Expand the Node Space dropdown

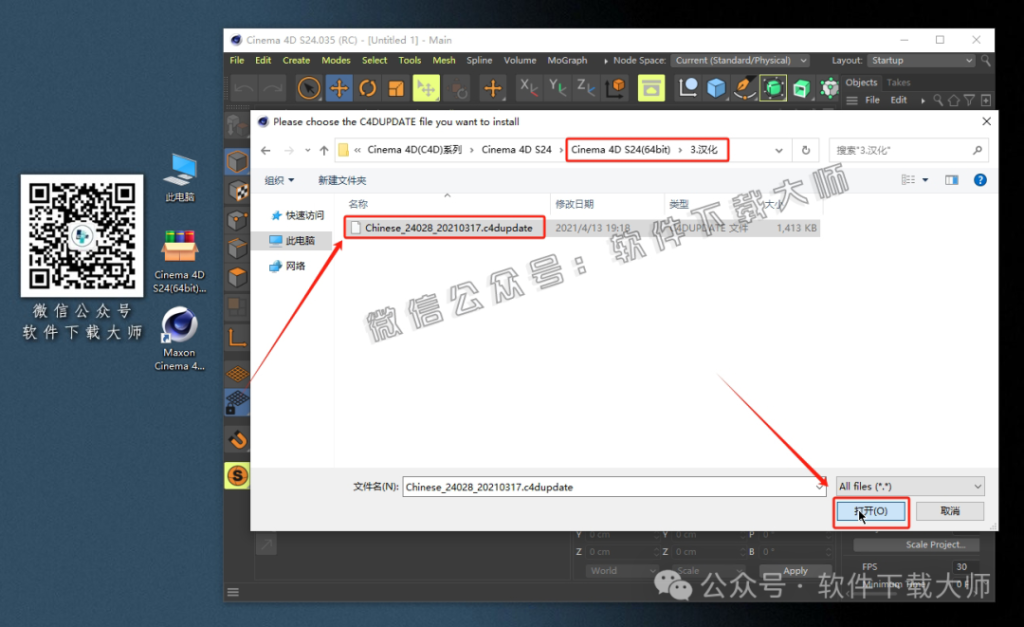pos(739,60)
